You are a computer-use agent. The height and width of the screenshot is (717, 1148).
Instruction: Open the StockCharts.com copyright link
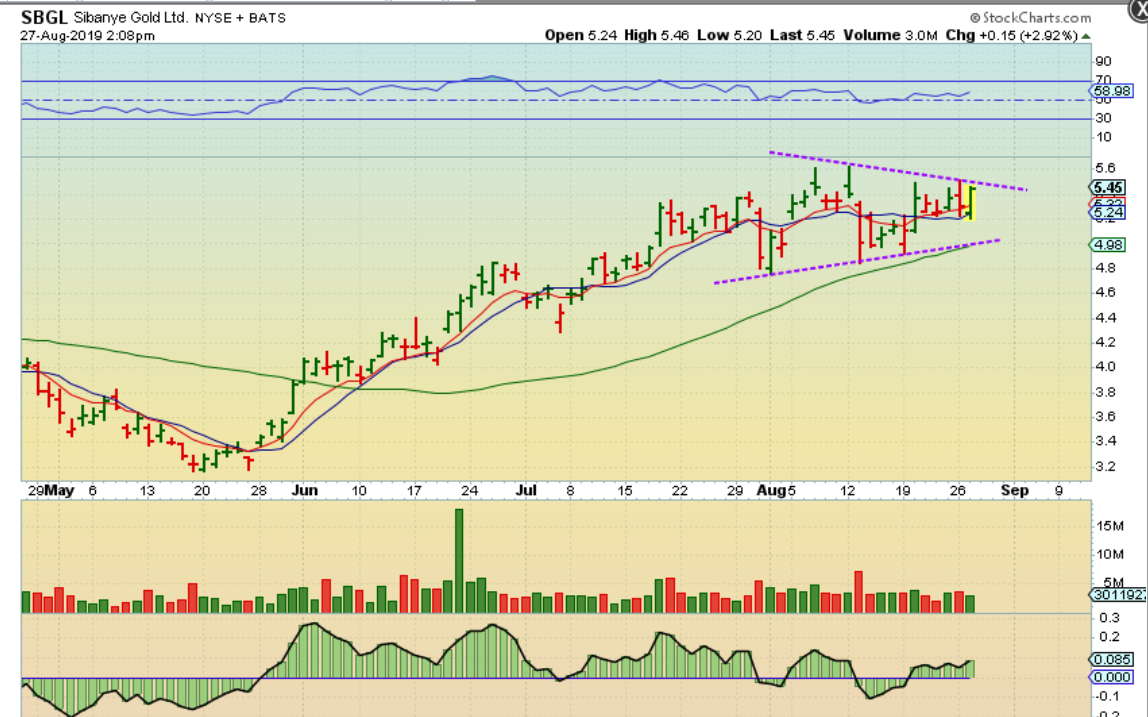pyautogui.click(x=1030, y=18)
